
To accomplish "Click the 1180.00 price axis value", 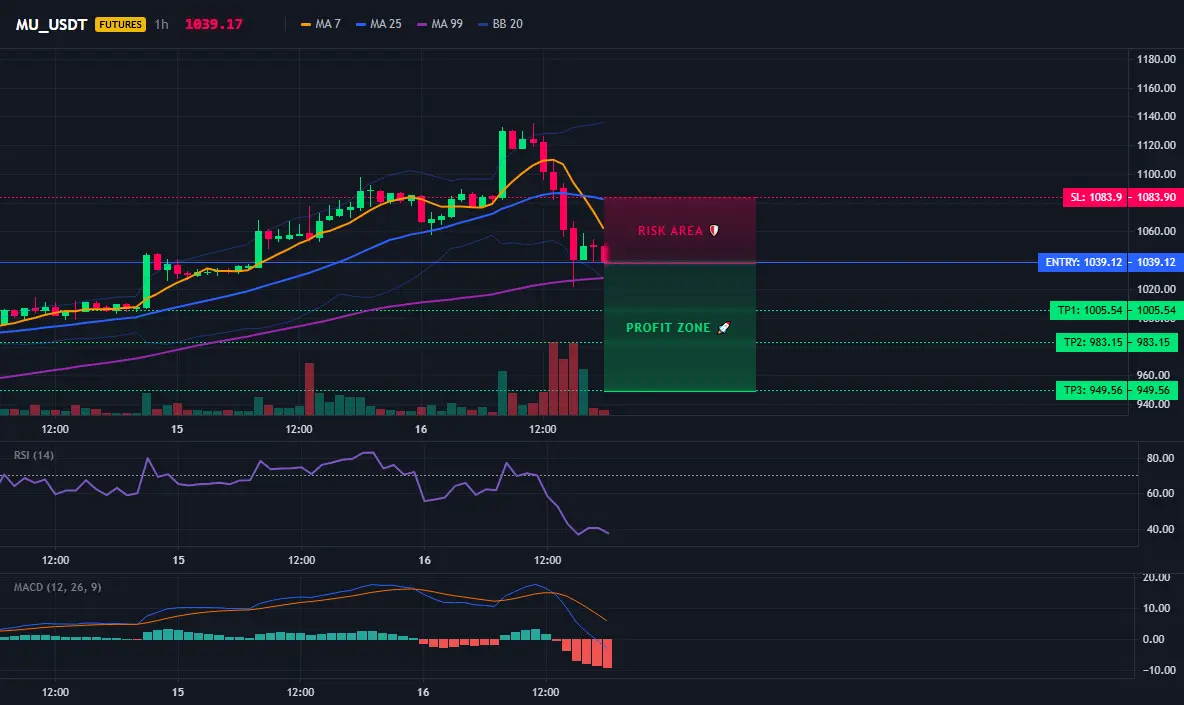I will [1156, 59].
